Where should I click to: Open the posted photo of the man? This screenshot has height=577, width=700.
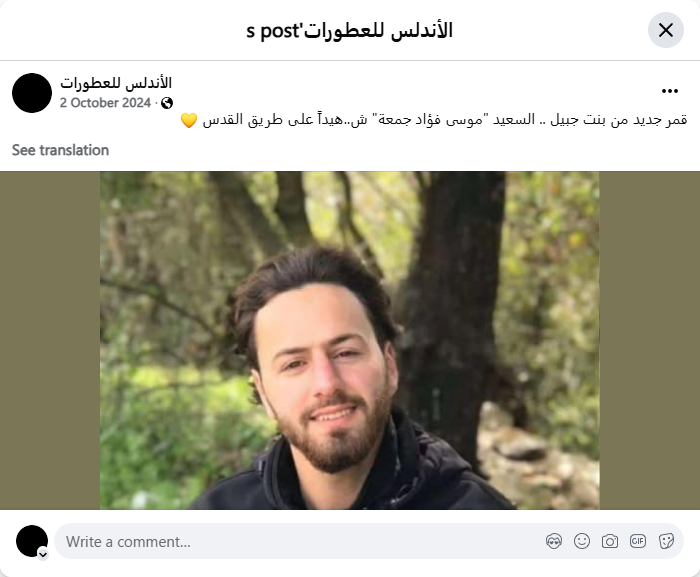point(350,340)
